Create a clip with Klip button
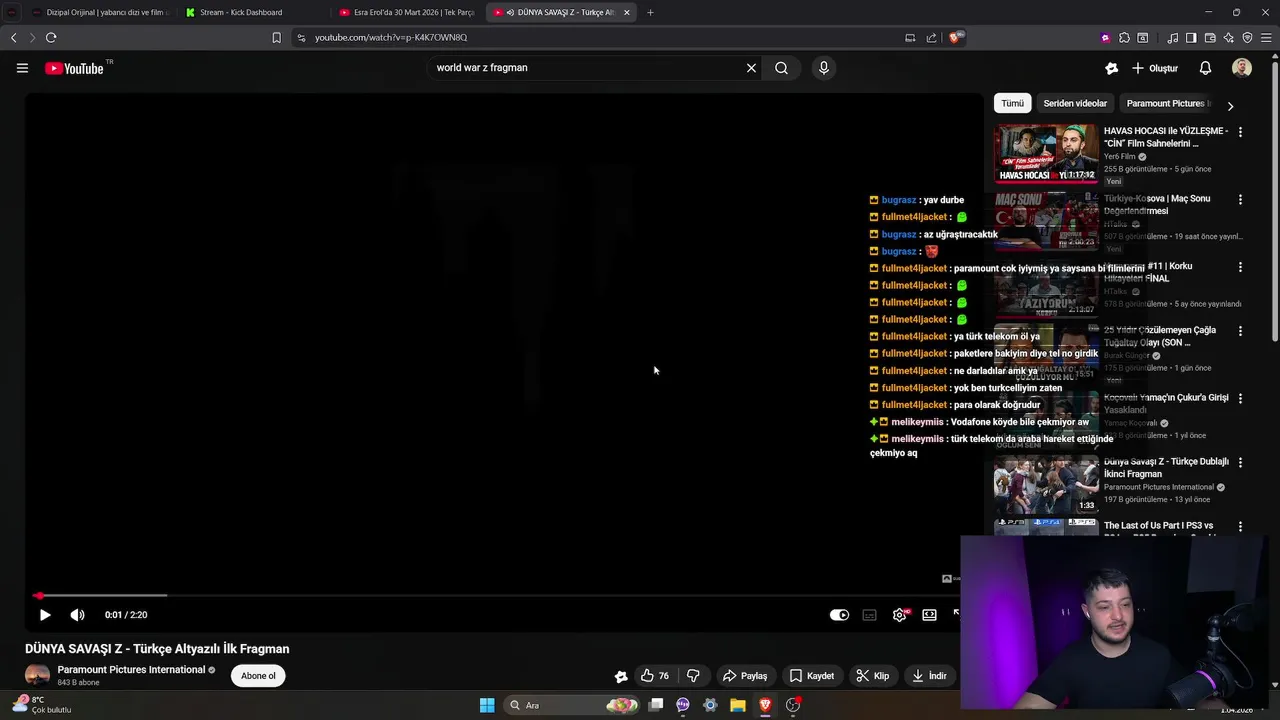Screen dimensions: 1280x720 pos(872,676)
